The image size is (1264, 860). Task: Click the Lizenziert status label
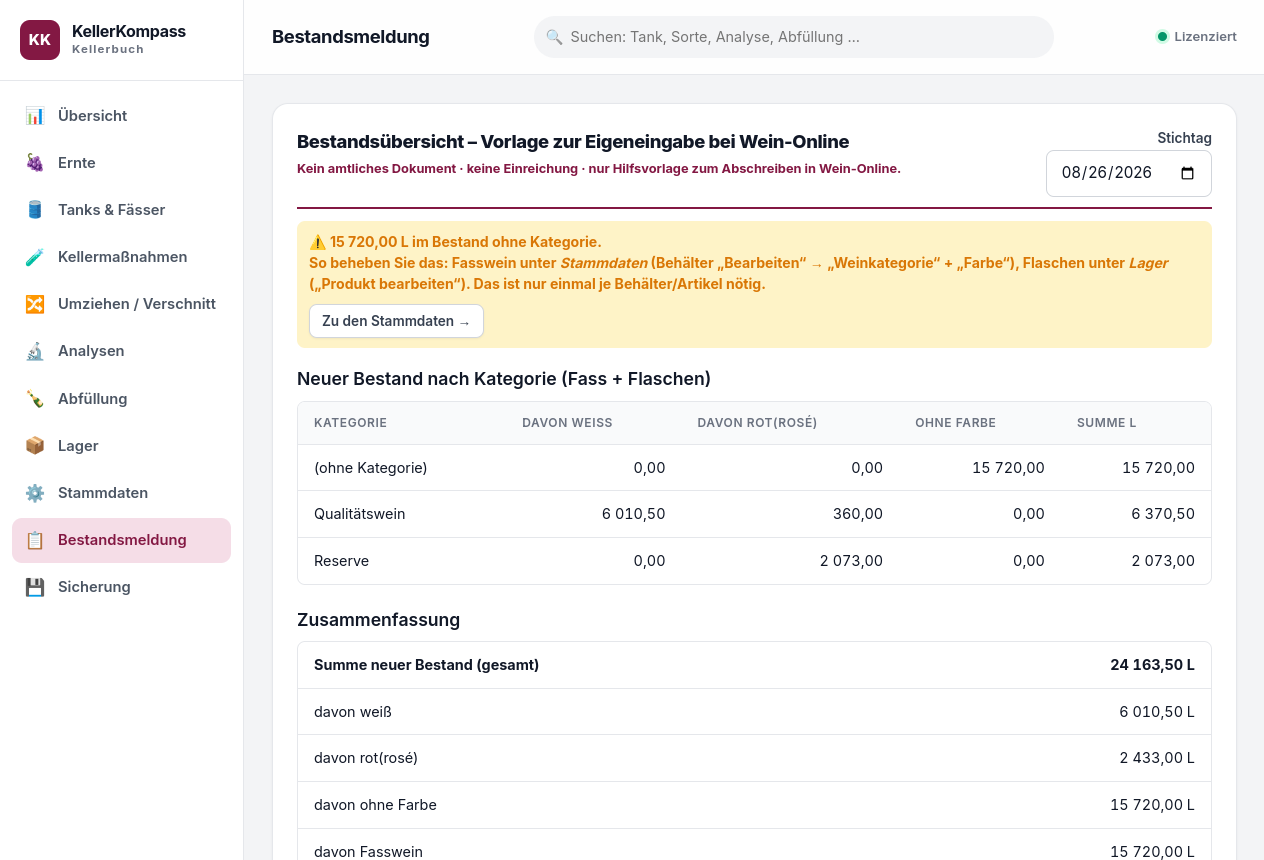pyautogui.click(x=1205, y=37)
